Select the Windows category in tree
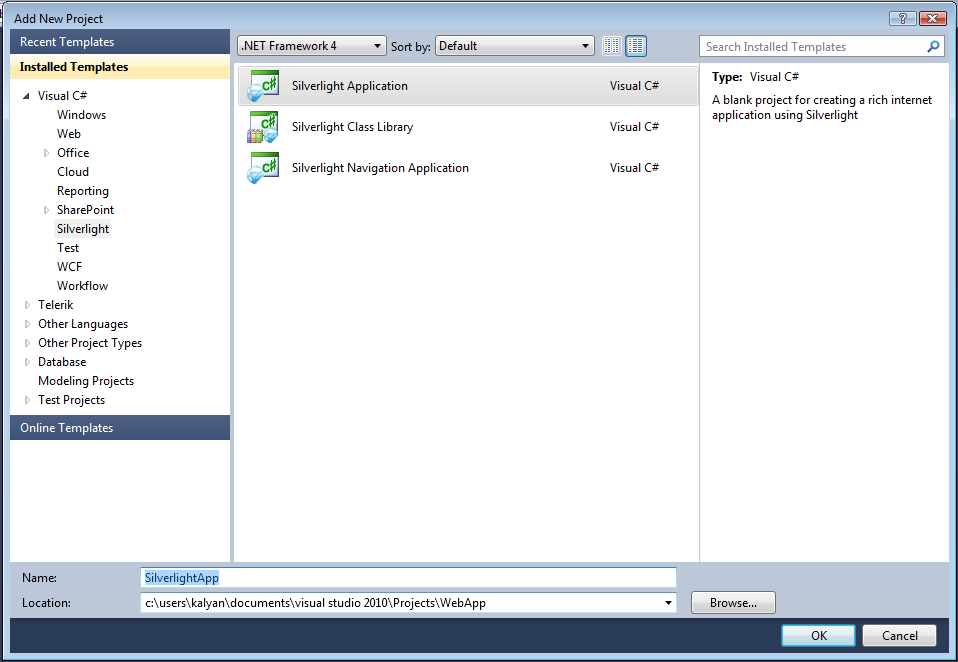 tap(81, 115)
